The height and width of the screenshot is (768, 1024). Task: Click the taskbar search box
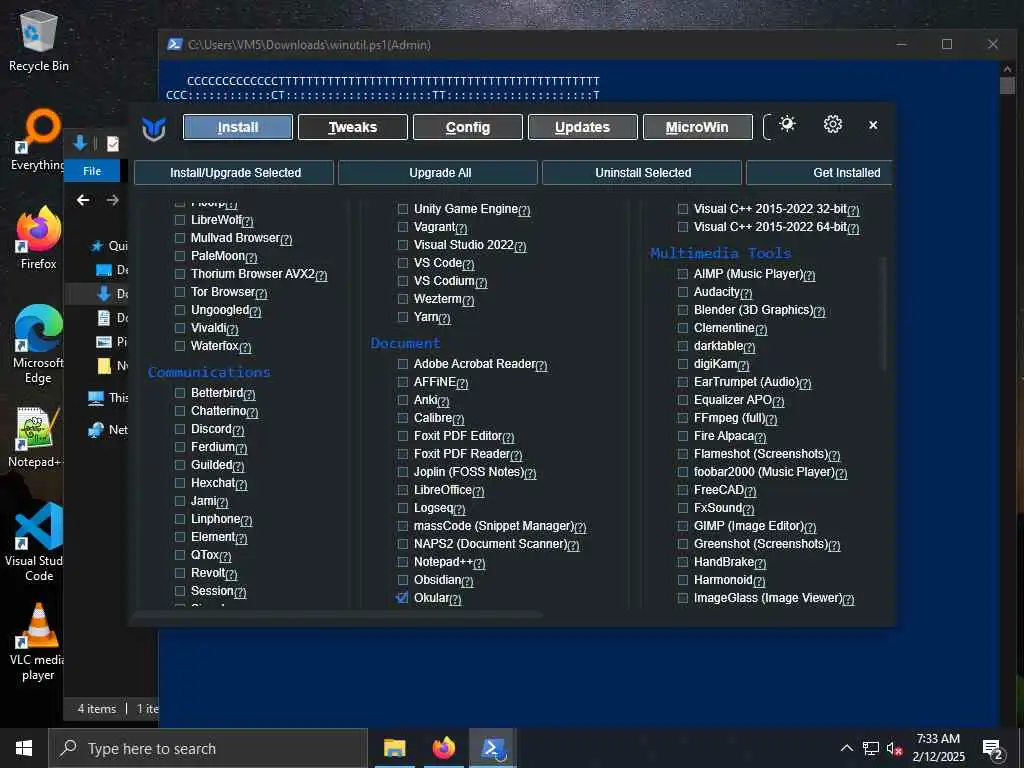[208, 748]
